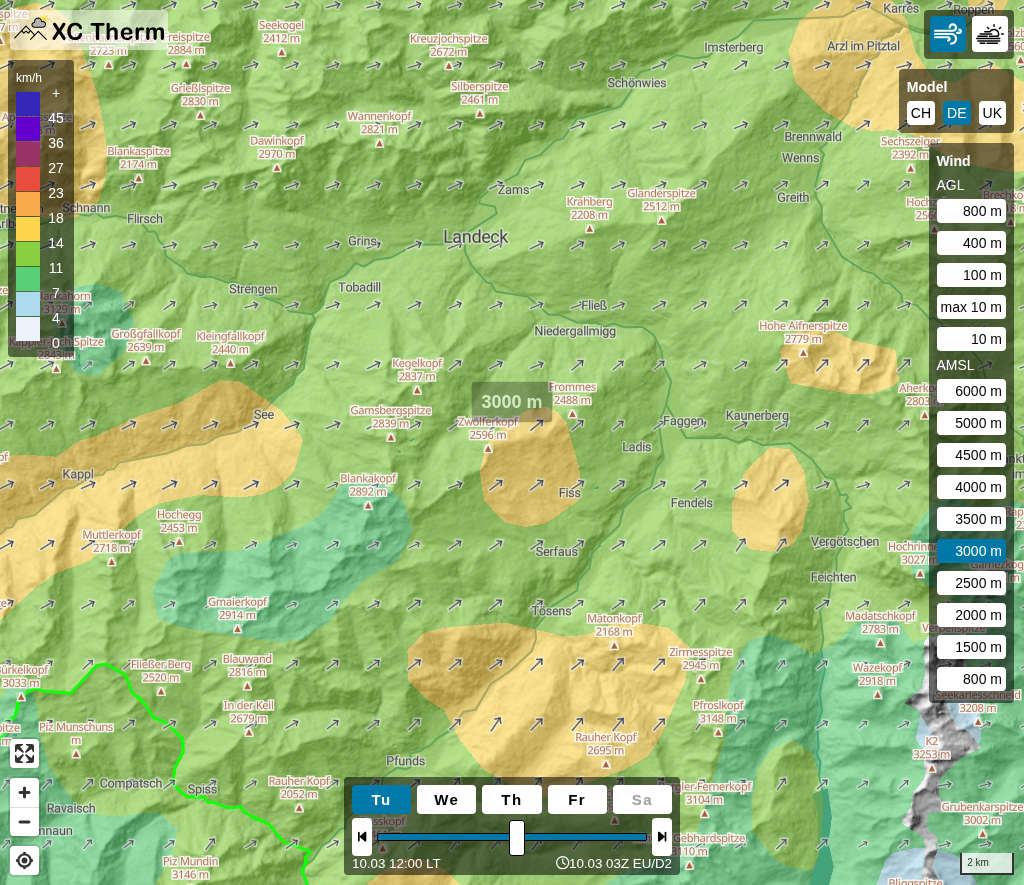Zoom out of the map

25,822
